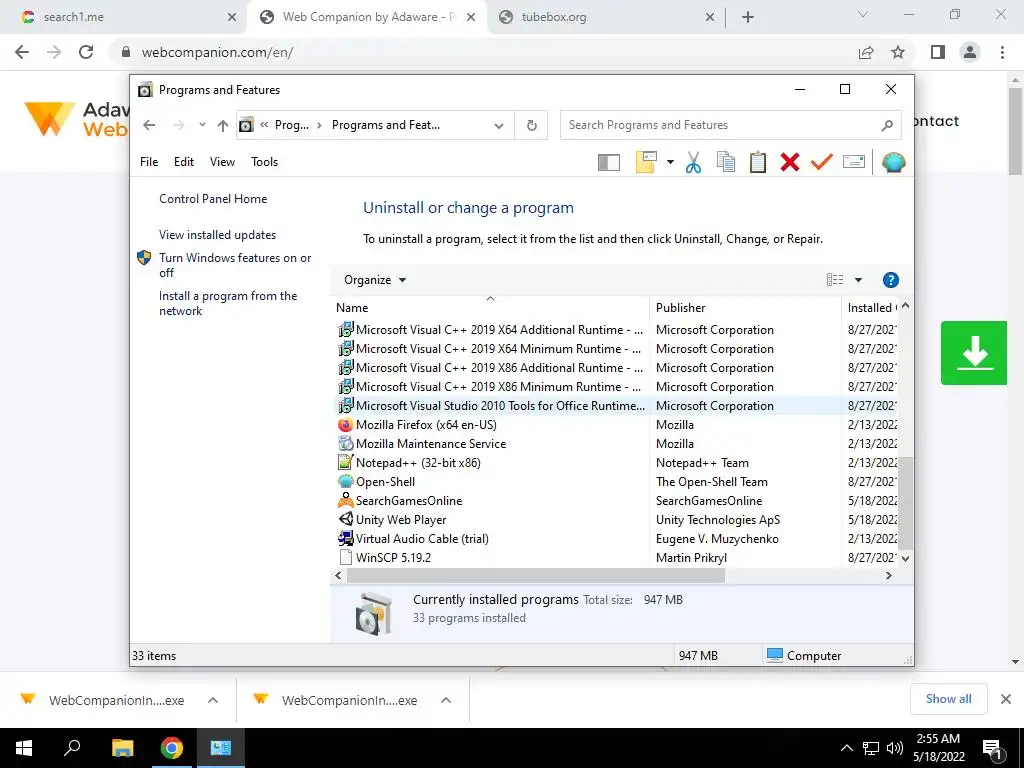The image size is (1024, 768).
Task: Click the Chrome page vertical scrollbar thumb
Action: click(1015, 131)
